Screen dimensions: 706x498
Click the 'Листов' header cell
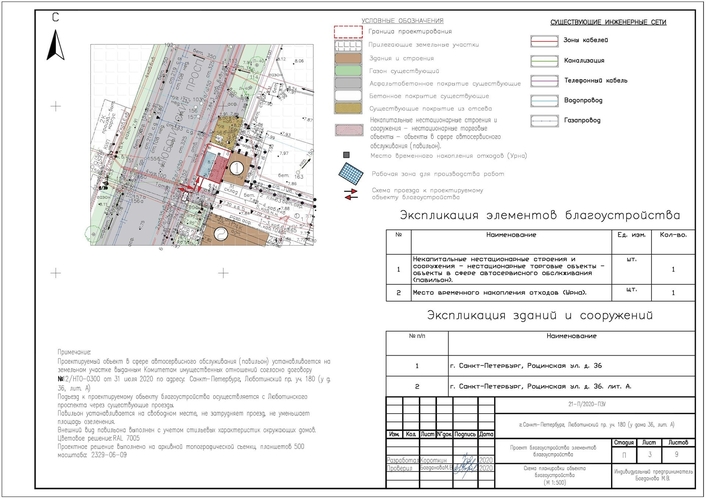click(x=678, y=443)
